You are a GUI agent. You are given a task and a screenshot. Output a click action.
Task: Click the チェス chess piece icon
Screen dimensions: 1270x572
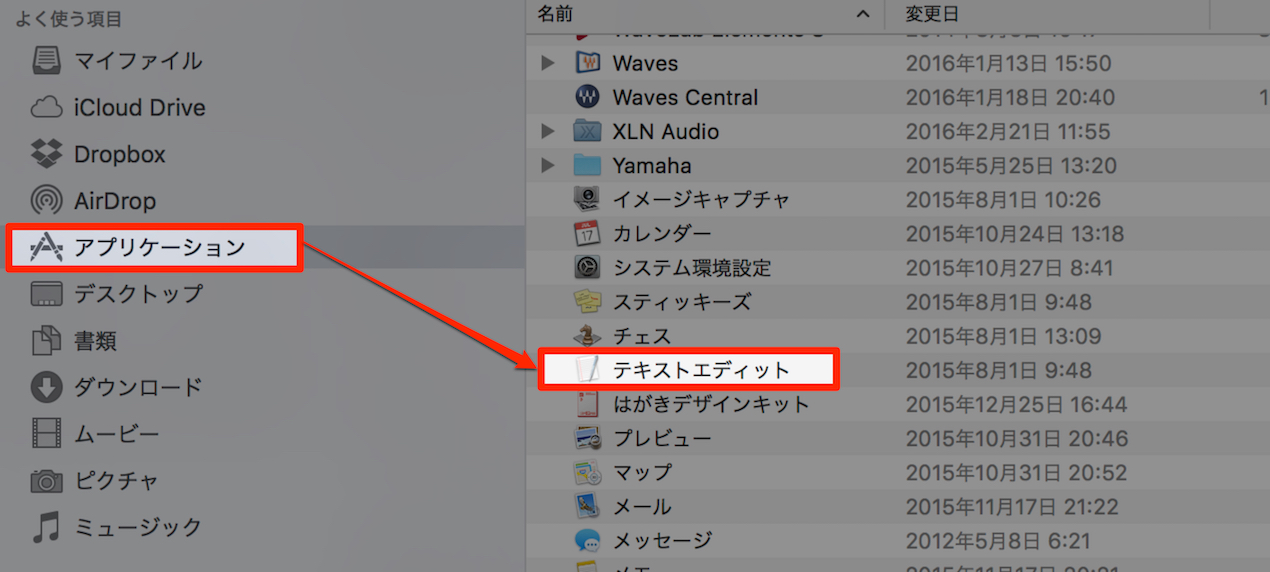(x=587, y=336)
